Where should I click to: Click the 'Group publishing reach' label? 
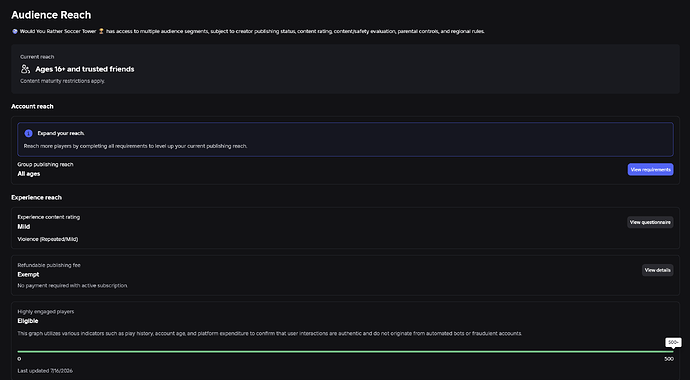click(x=45, y=164)
